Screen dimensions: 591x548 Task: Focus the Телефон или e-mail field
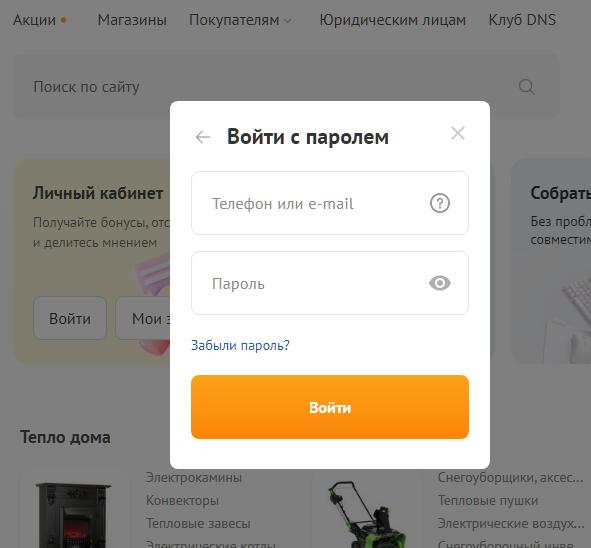(x=330, y=203)
